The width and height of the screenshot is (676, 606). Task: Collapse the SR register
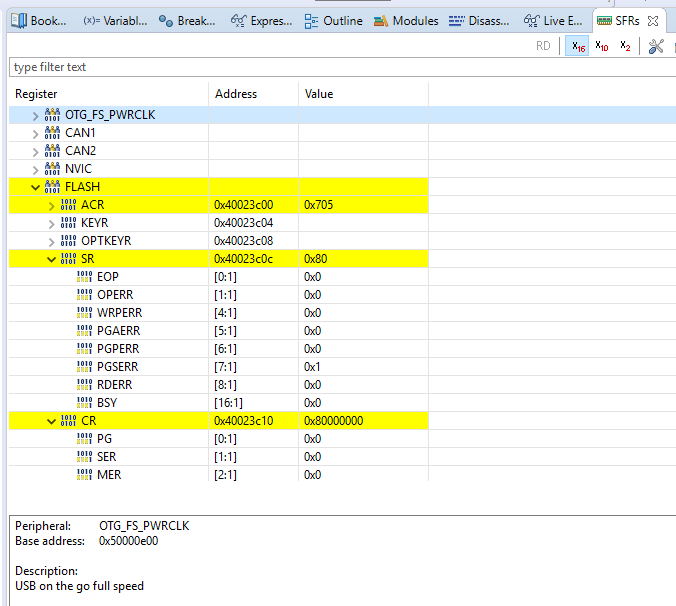51,259
